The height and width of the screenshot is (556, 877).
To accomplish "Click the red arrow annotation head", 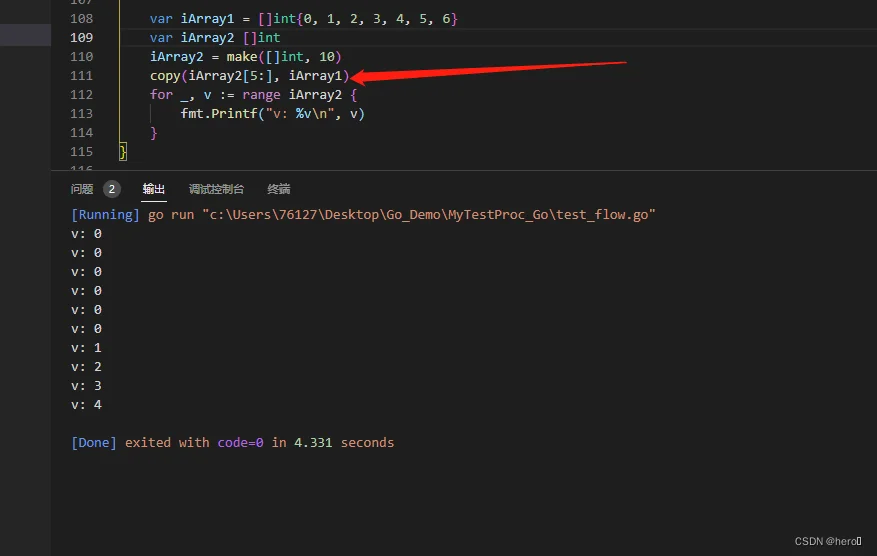I will click(x=360, y=77).
